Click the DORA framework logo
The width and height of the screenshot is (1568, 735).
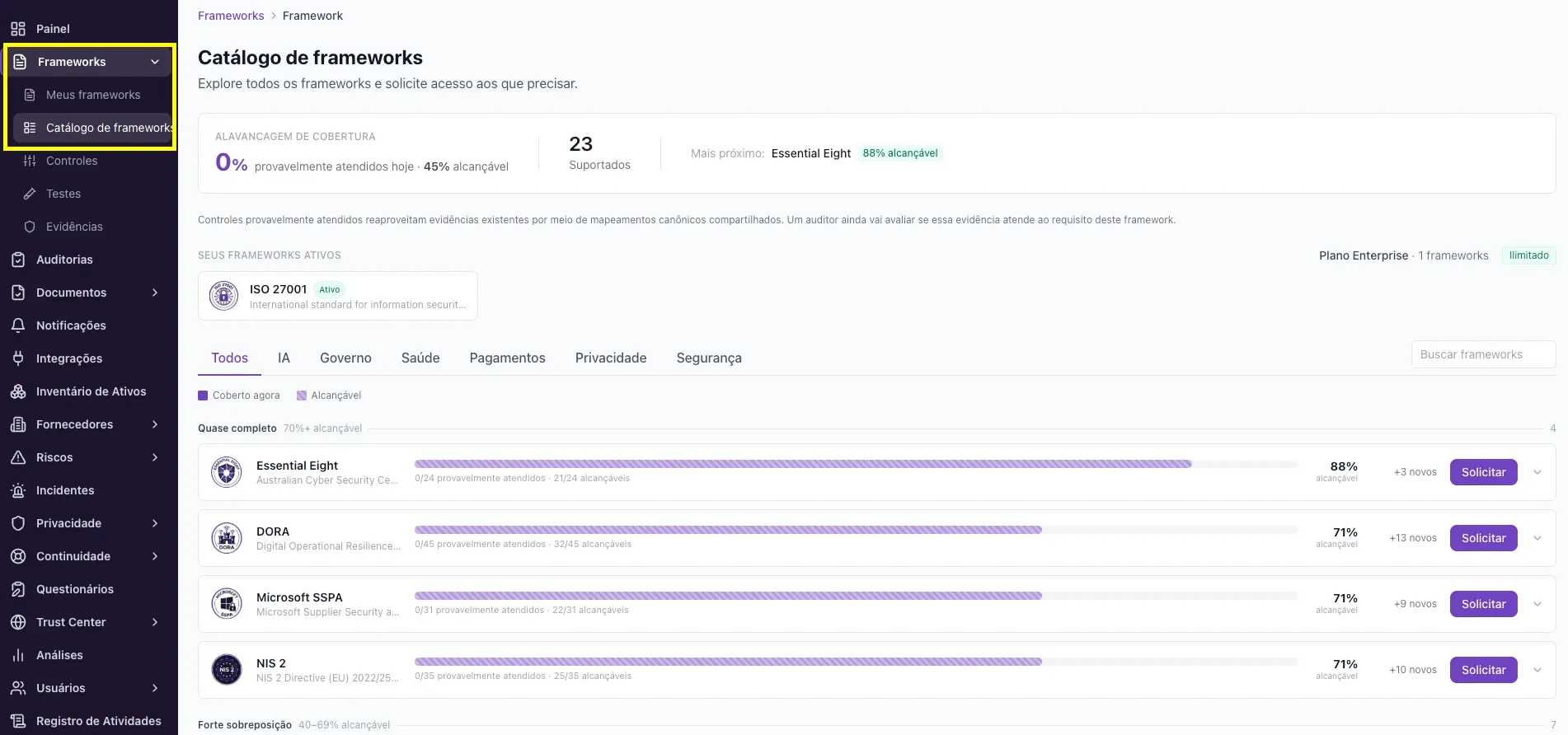tap(227, 538)
